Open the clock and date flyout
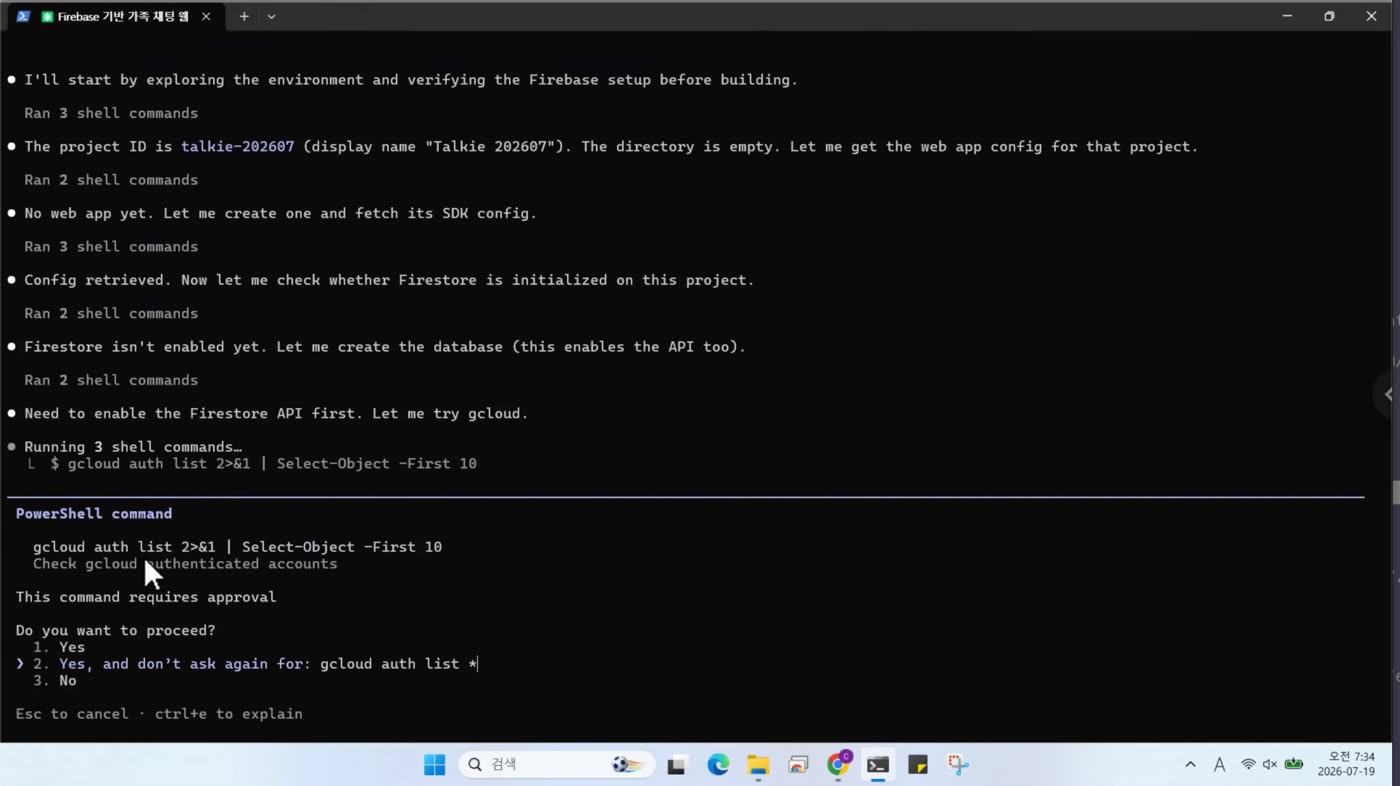 [x=1345, y=765]
